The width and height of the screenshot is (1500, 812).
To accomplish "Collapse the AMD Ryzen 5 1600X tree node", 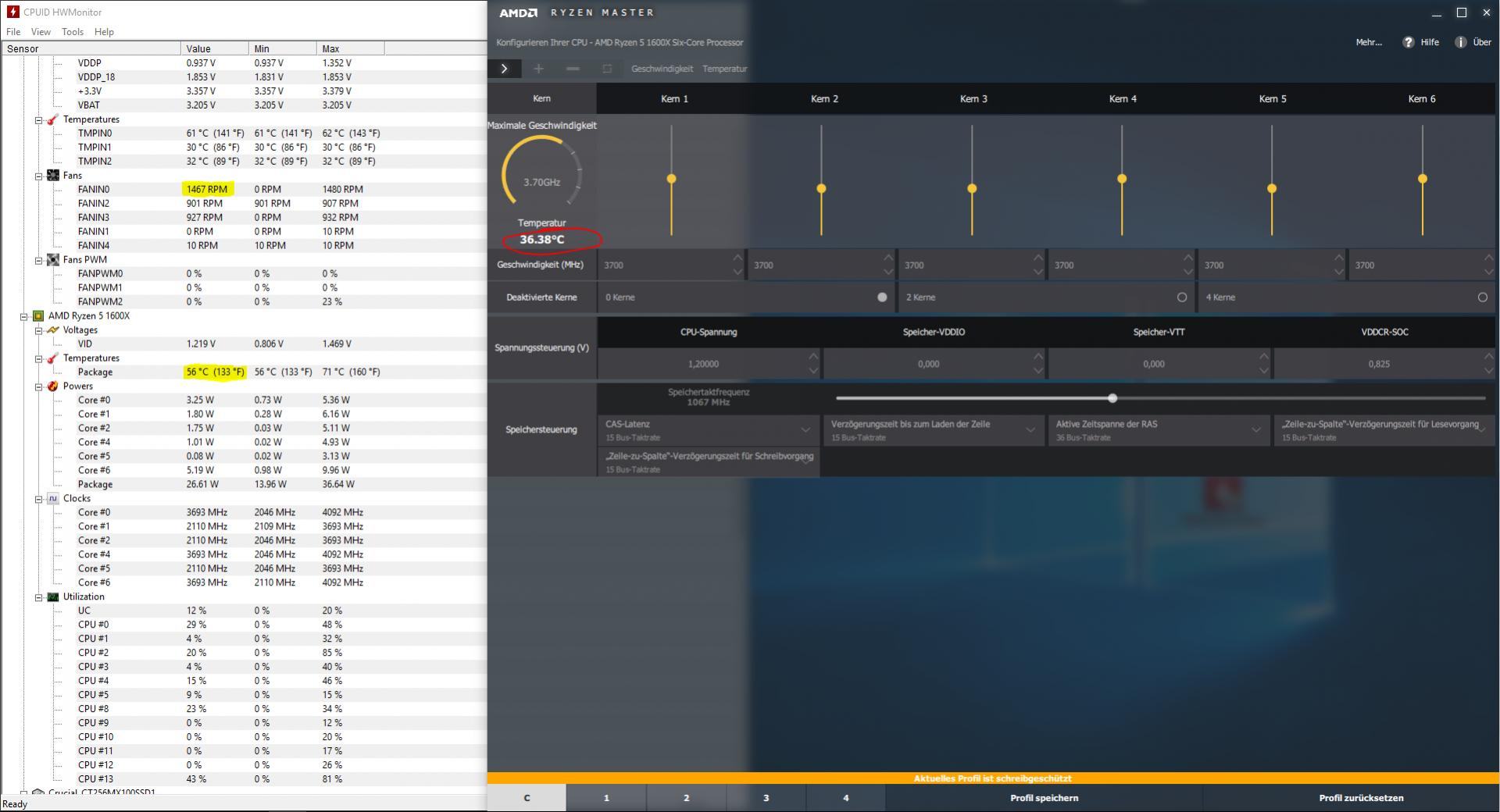I will click(x=23, y=316).
